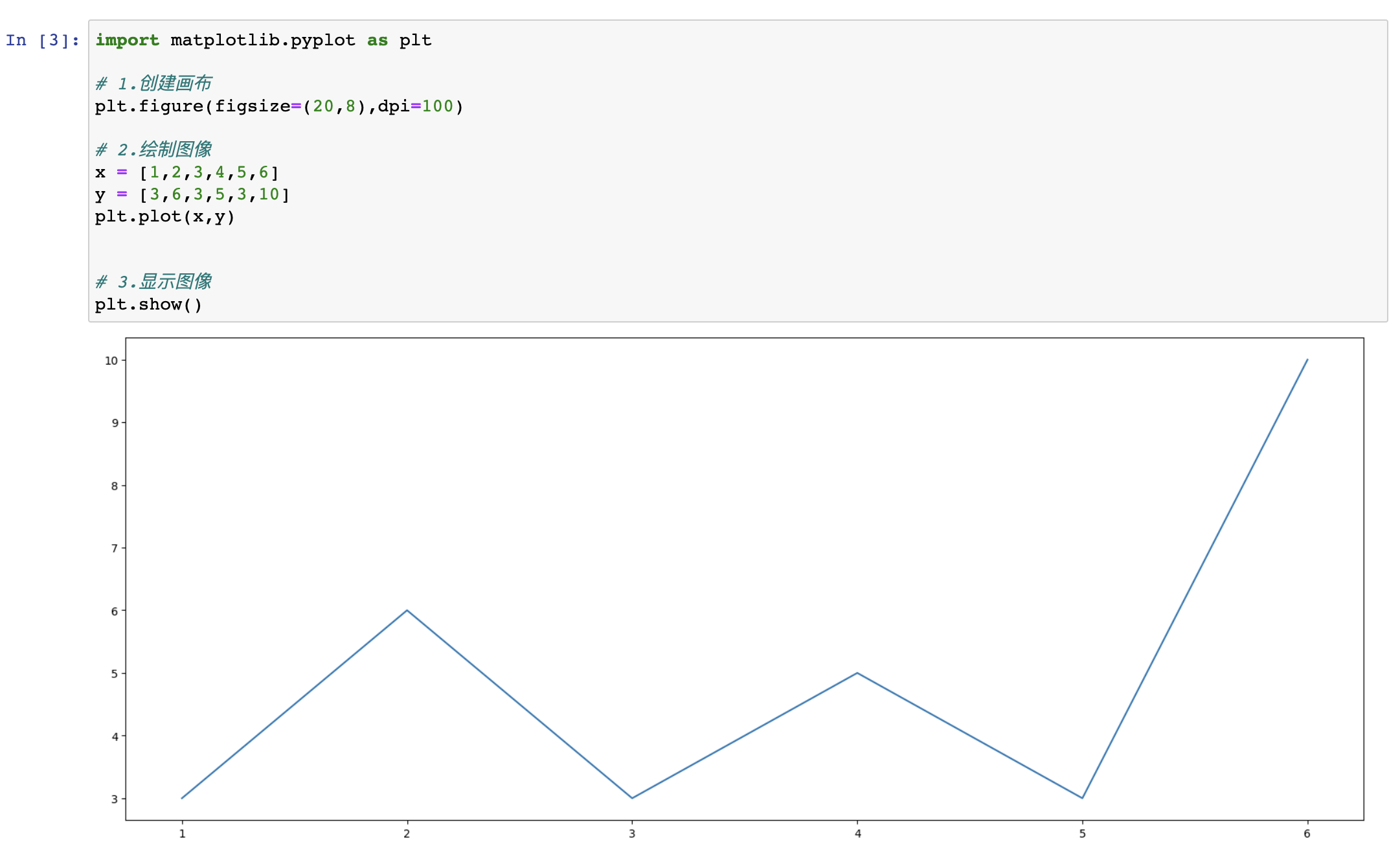Image resolution: width=1400 pixels, height=851 pixels.
Task: Click on matplotlib.pyplot in the import statement
Action: coord(263,40)
